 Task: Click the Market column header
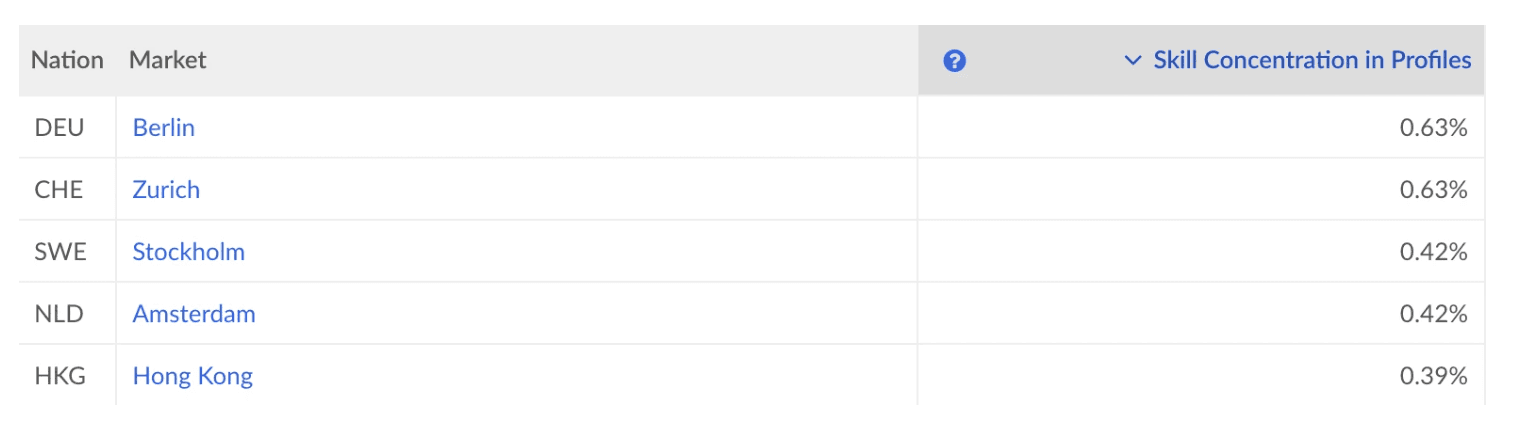[167, 60]
